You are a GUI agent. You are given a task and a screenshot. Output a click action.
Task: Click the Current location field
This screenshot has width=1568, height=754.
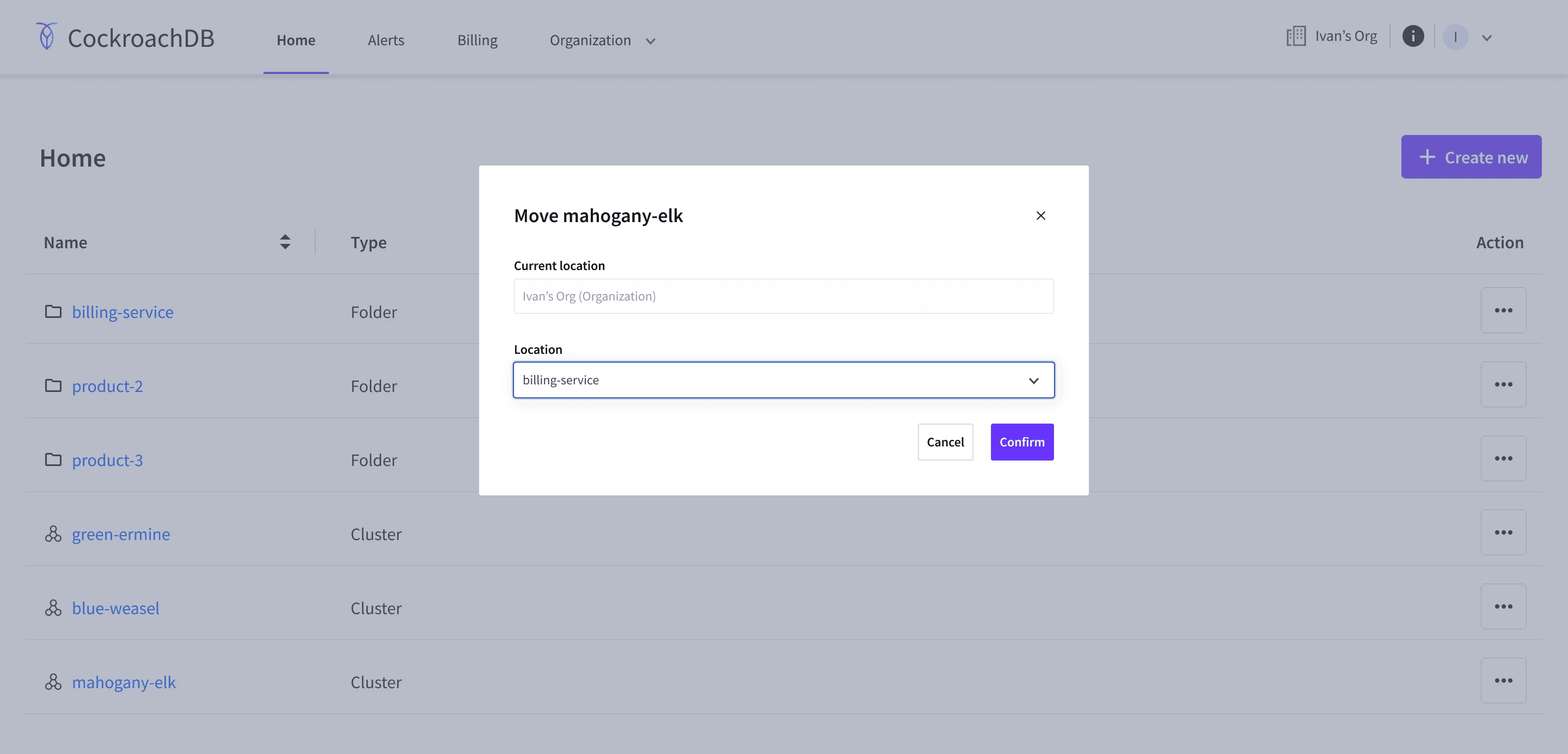783,296
